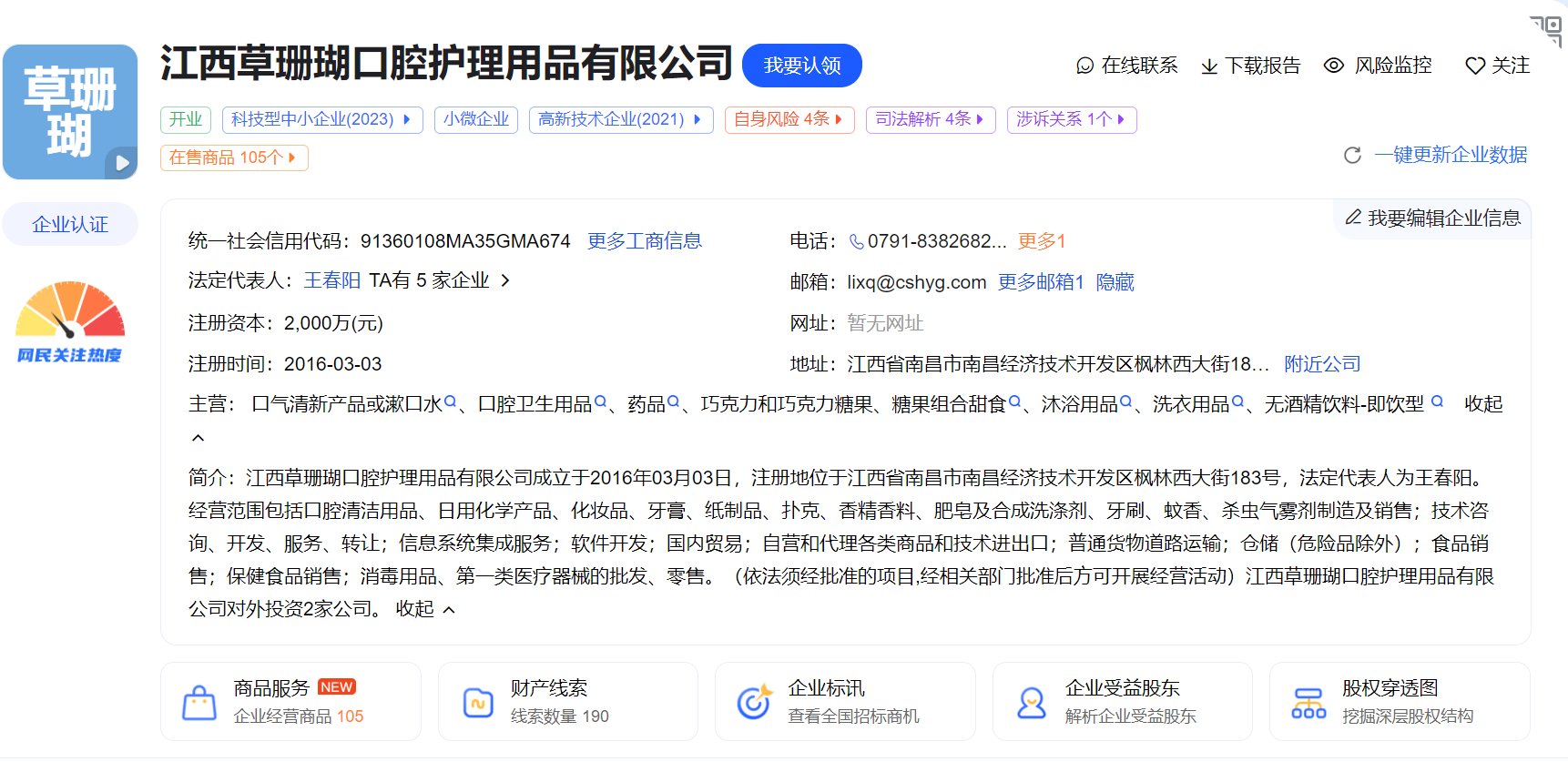Open the 更多工商信息 link
The image size is (1568, 762).
click(x=644, y=241)
